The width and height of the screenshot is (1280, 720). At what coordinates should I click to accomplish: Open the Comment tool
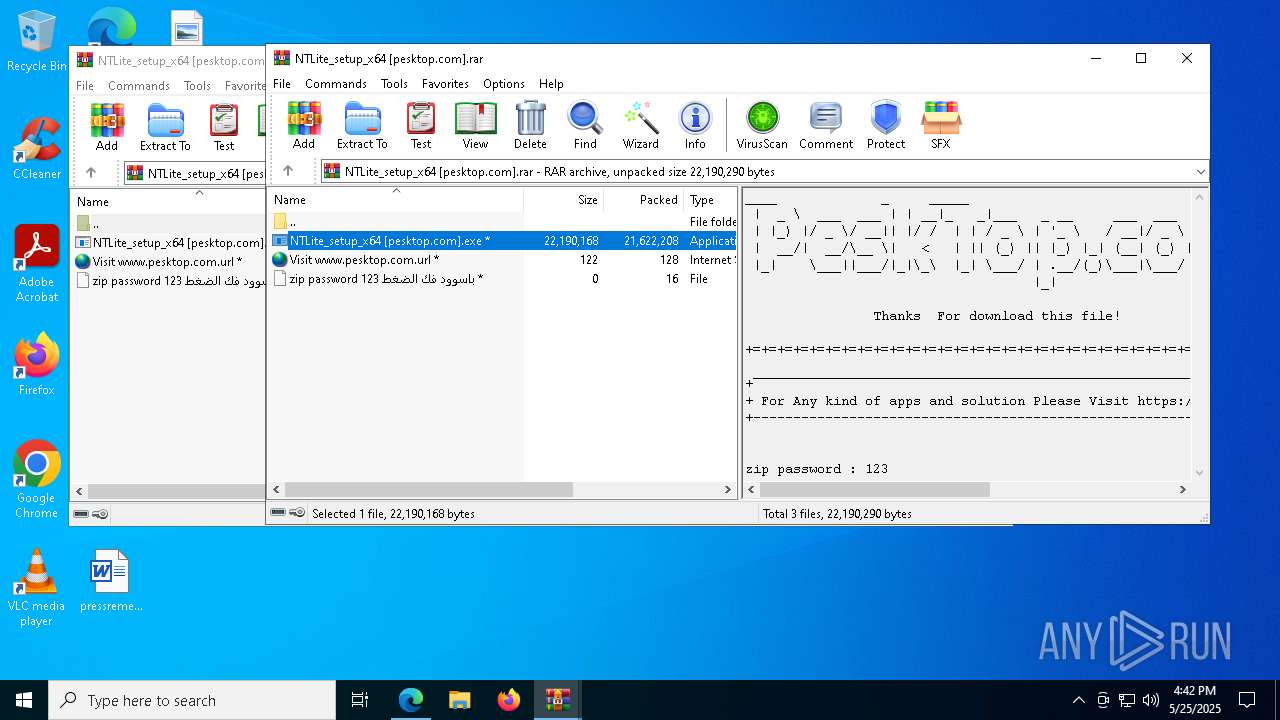click(x=826, y=125)
